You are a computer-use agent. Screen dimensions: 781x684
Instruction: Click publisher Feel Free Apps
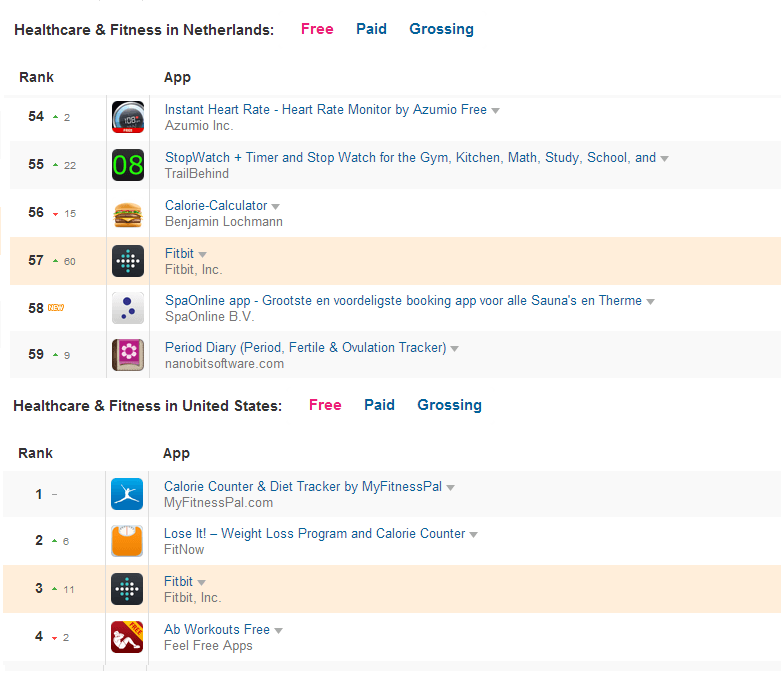coord(208,646)
